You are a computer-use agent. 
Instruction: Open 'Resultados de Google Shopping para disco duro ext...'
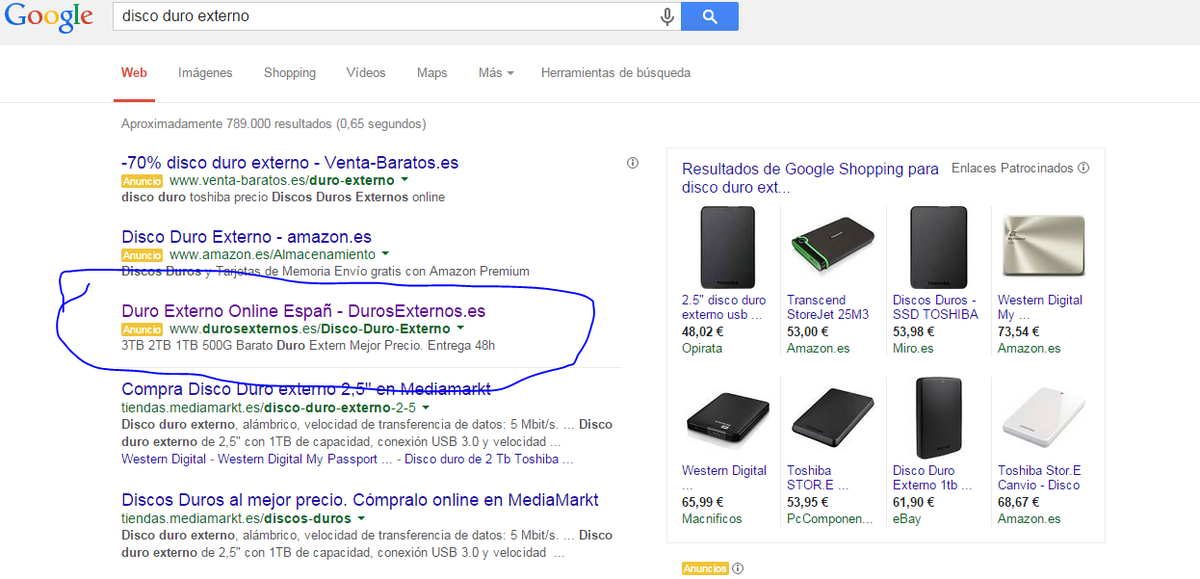810,178
